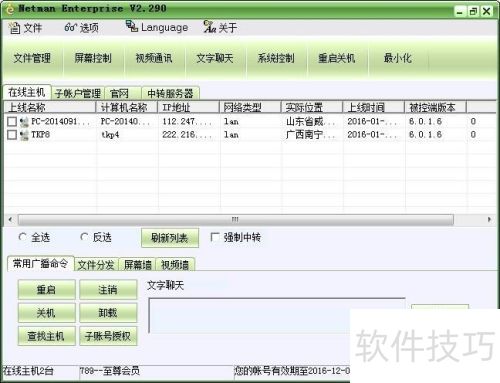Sort by the 被控端版本 column header
Viewport: 500px width, 383px height.
click(x=435, y=107)
